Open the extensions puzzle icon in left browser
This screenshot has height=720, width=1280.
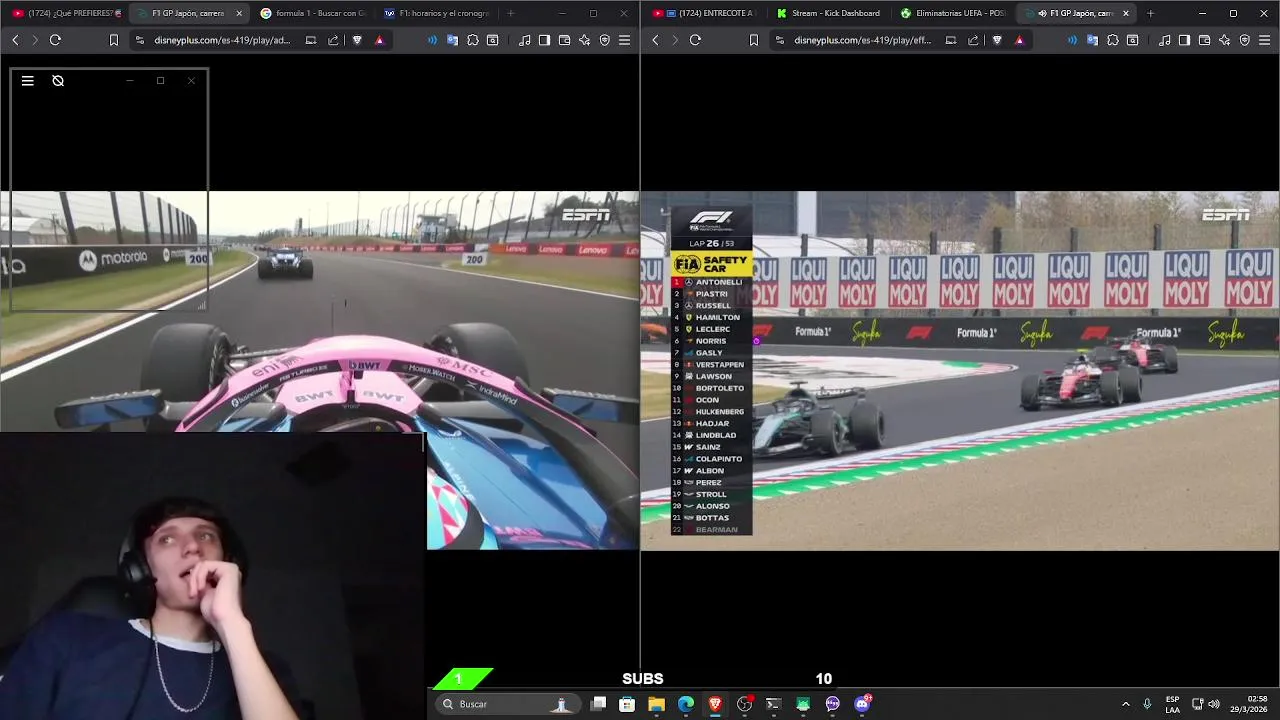coord(473,40)
